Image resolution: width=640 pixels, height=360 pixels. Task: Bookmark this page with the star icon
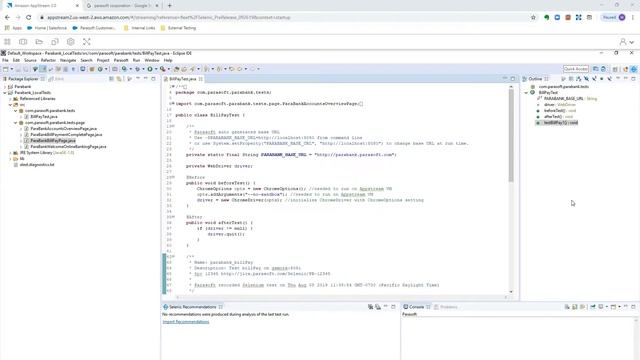[533, 18]
